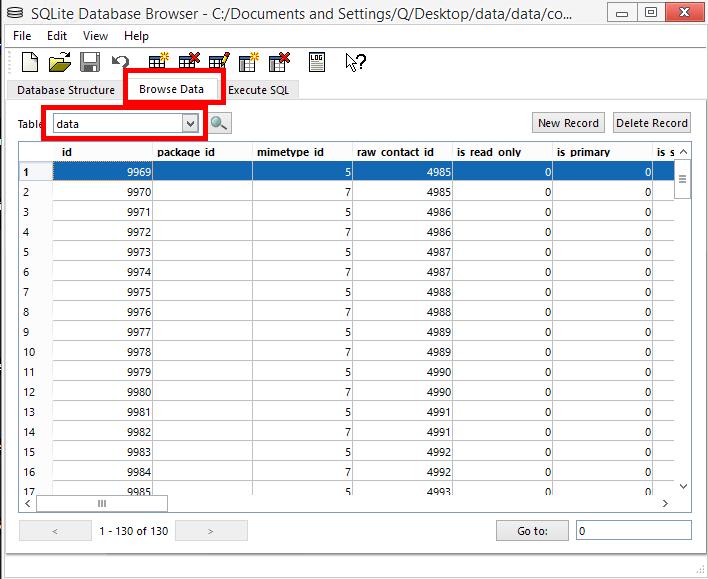The image size is (708, 579).
Task: Open the View menu
Action: [95, 35]
